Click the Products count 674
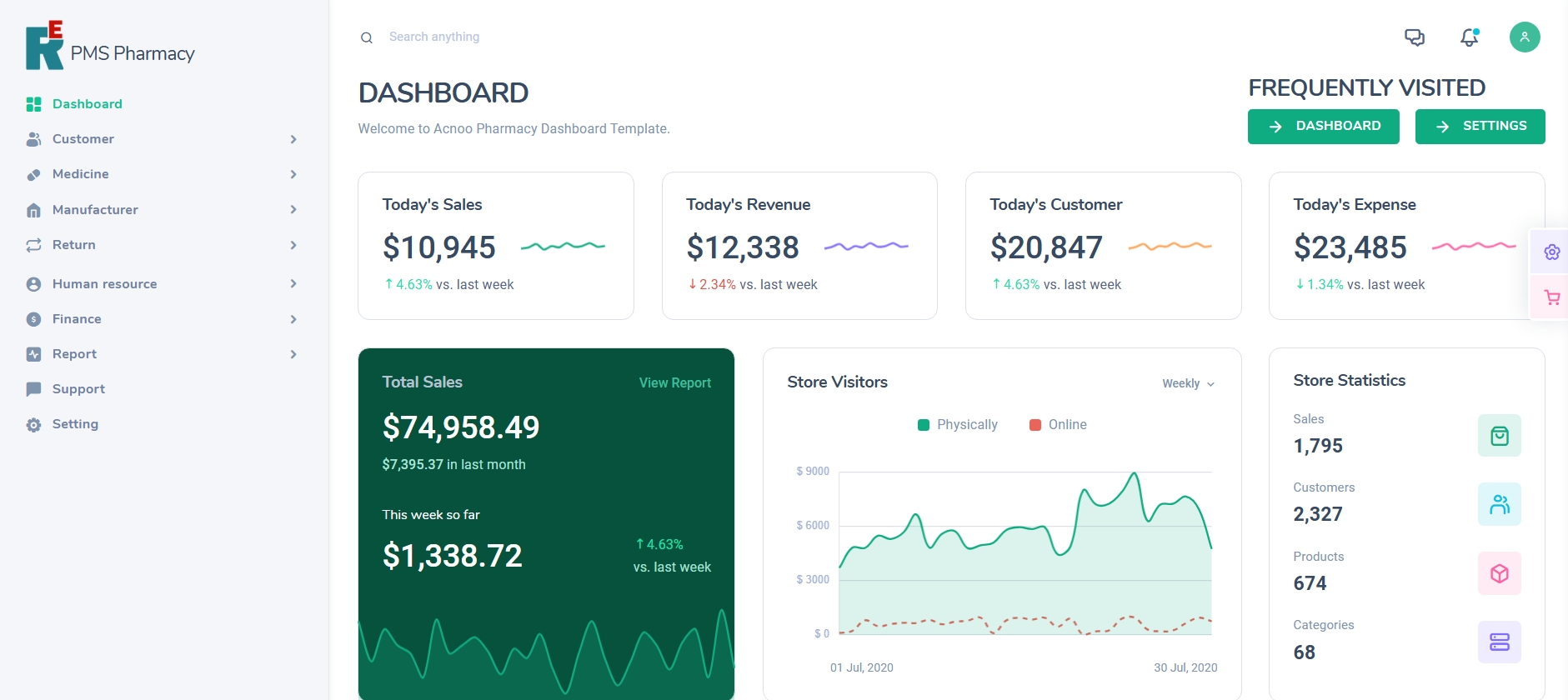The height and width of the screenshot is (700, 1568). [1310, 583]
